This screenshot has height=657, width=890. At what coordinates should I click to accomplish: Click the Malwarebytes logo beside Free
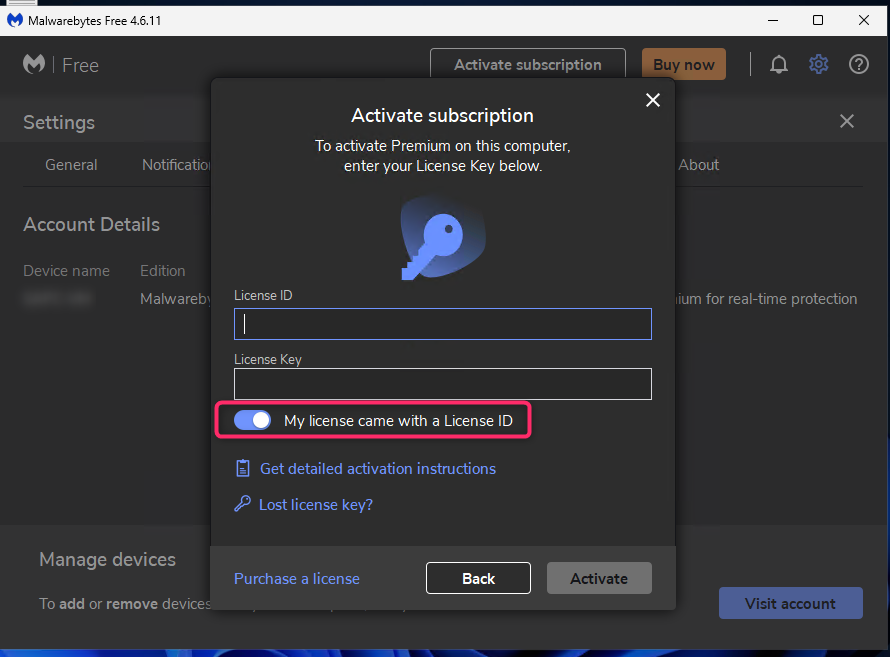(x=34, y=64)
